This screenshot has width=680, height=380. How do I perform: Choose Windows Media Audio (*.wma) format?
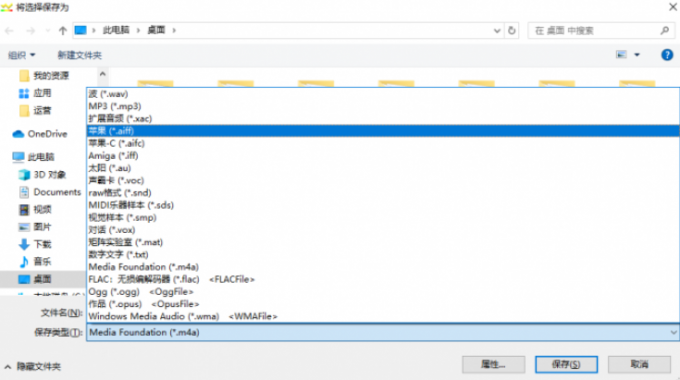click(383, 316)
